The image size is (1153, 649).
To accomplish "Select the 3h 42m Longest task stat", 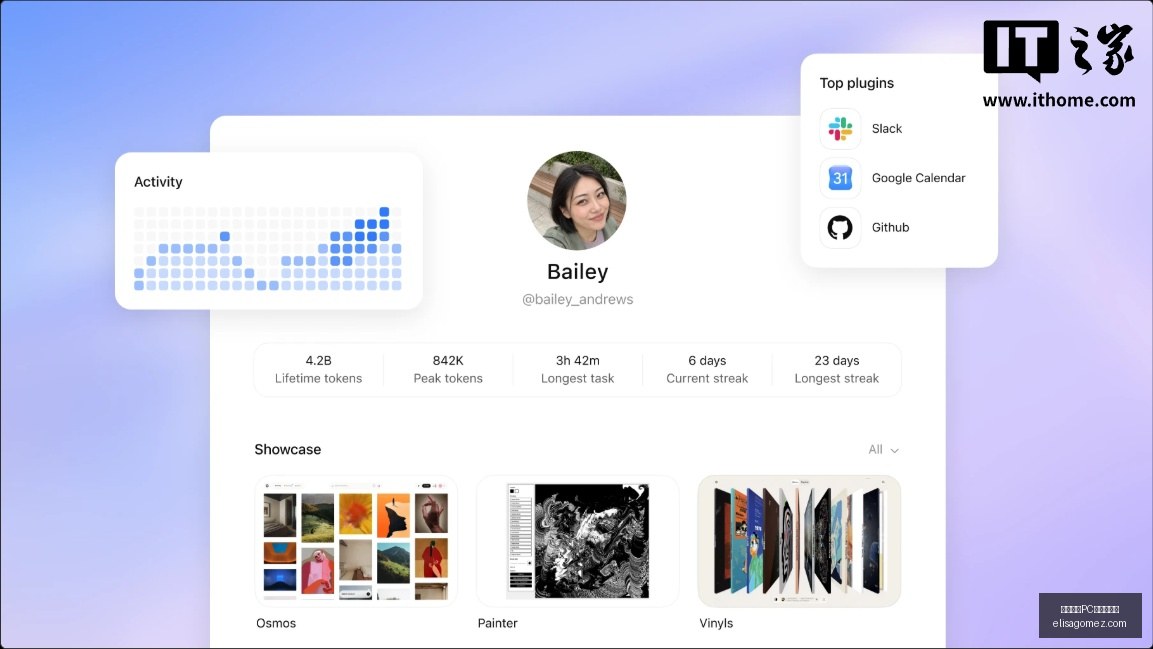I will pos(577,370).
